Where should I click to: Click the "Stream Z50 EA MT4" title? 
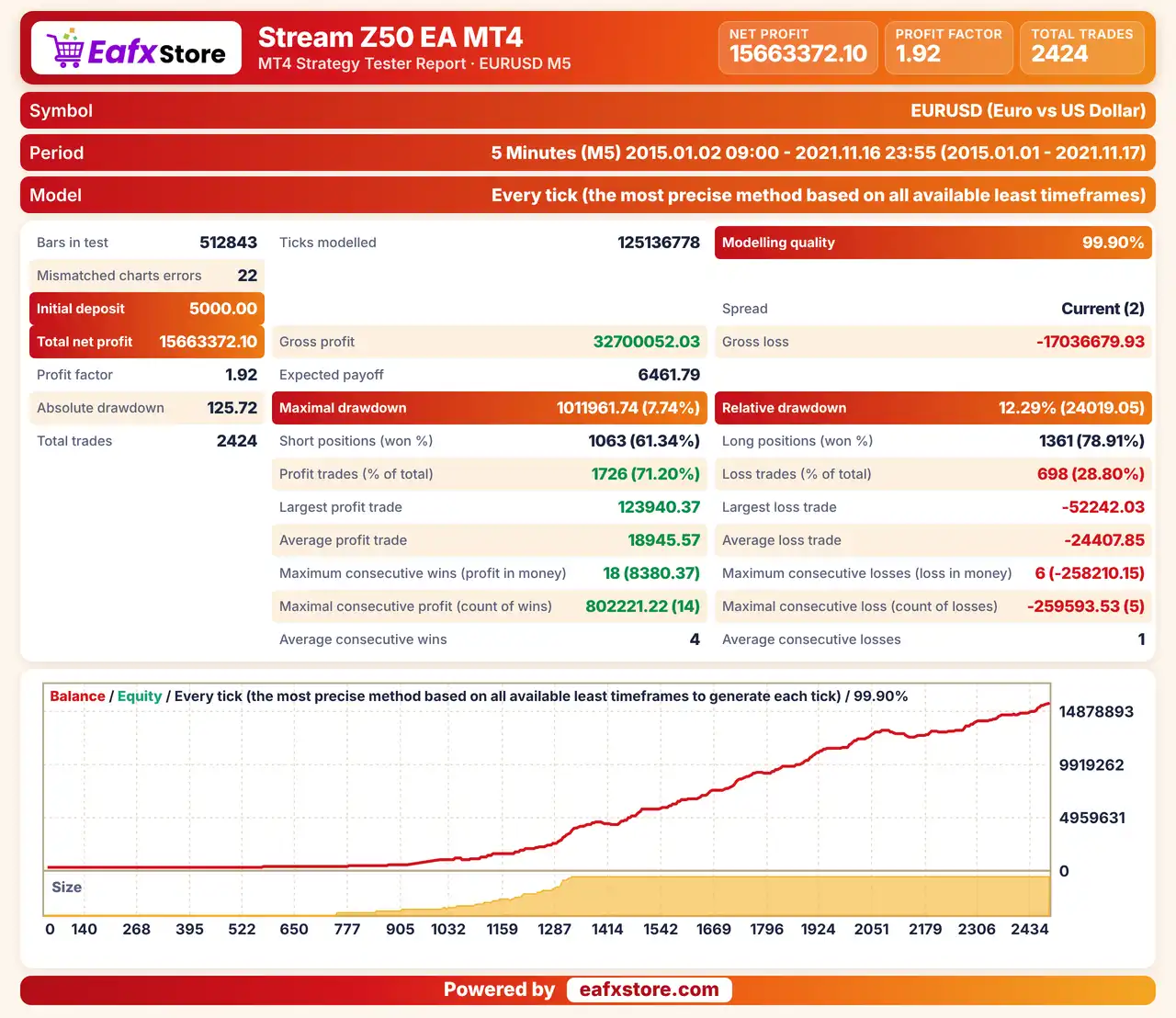click(x=390, y=37)
